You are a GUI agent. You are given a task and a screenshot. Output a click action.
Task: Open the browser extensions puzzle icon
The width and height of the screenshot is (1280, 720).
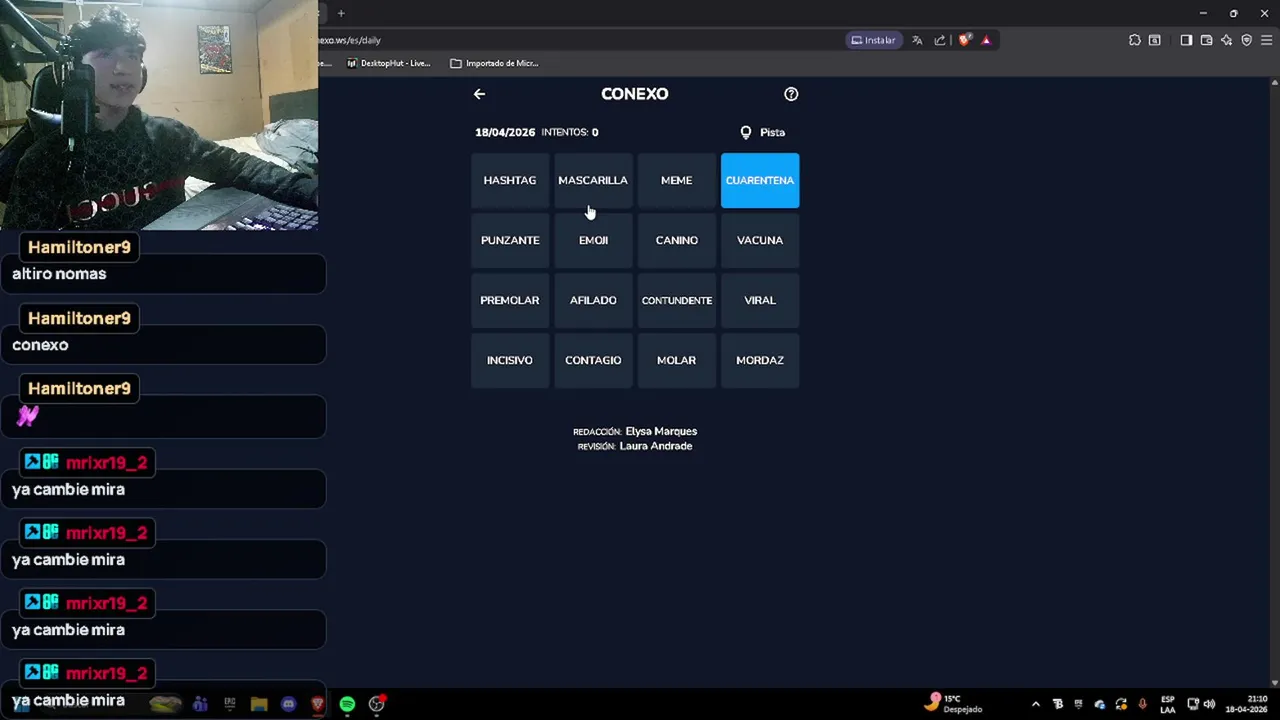[1135, 40]
